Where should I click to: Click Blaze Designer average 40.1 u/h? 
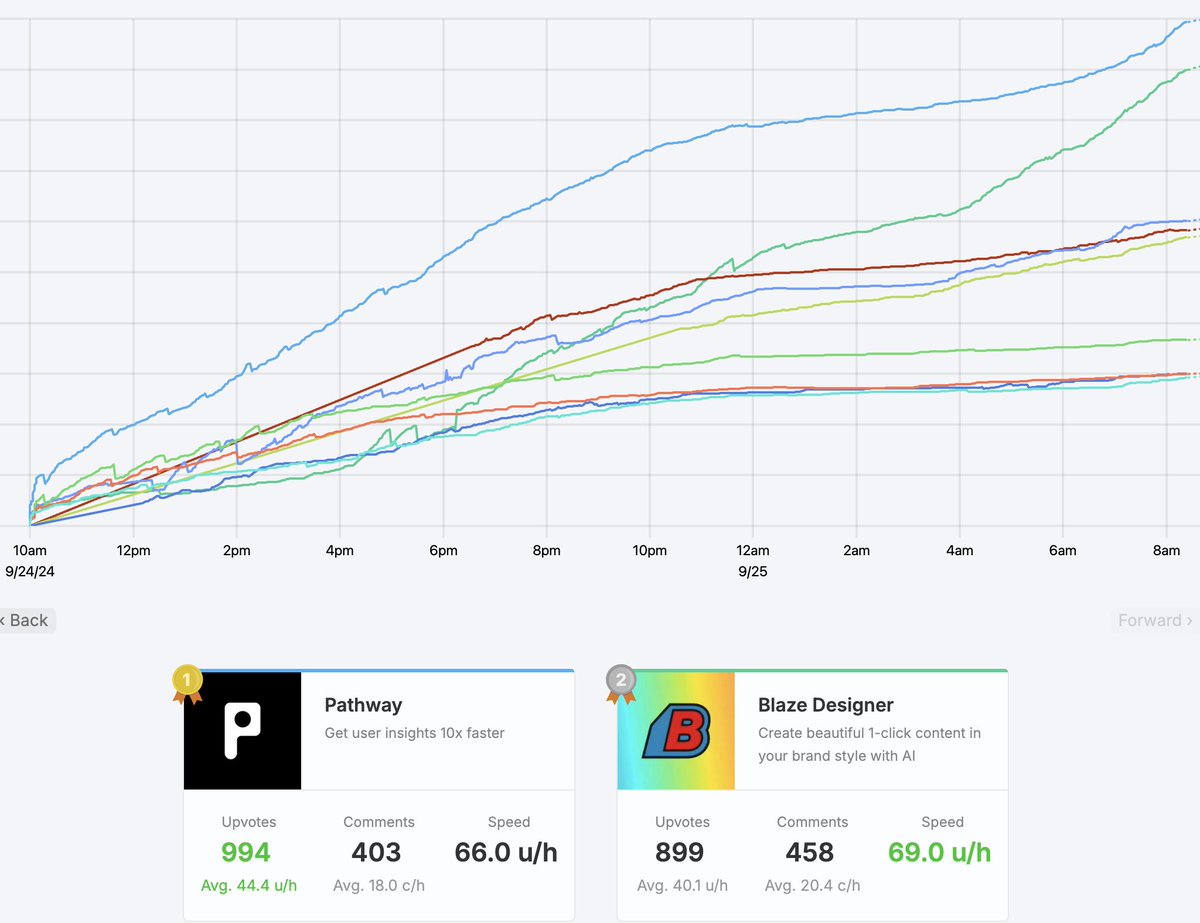point(683,886)
